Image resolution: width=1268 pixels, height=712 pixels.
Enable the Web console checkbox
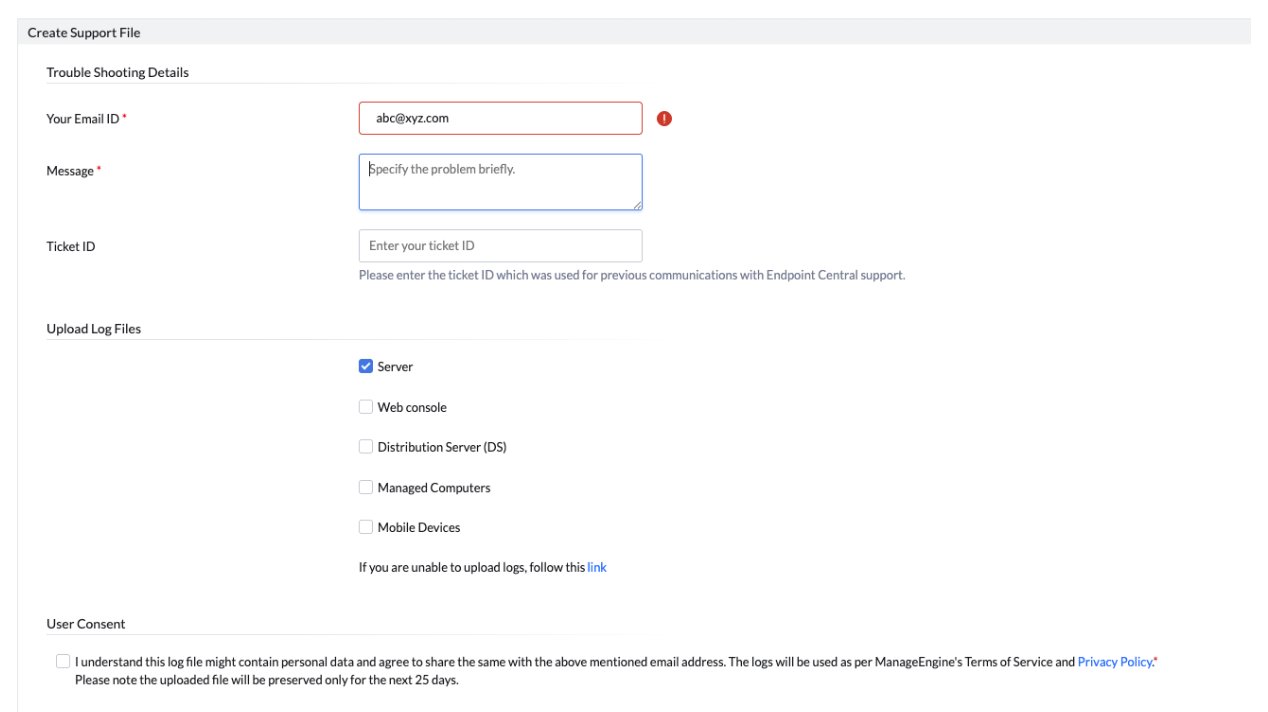click(x=366, y=406)
